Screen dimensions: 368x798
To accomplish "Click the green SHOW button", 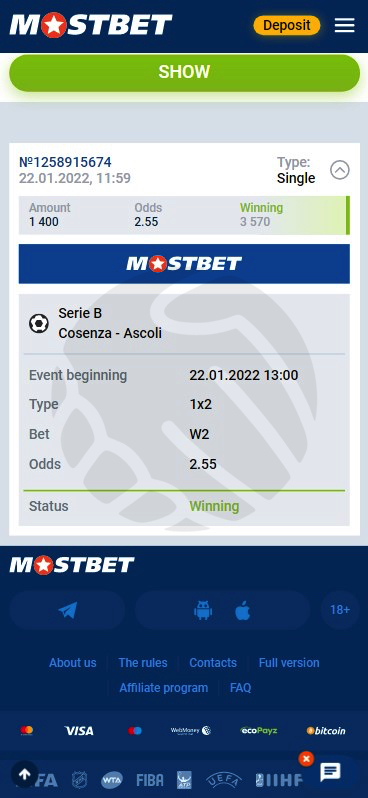I will pos(184,72).
